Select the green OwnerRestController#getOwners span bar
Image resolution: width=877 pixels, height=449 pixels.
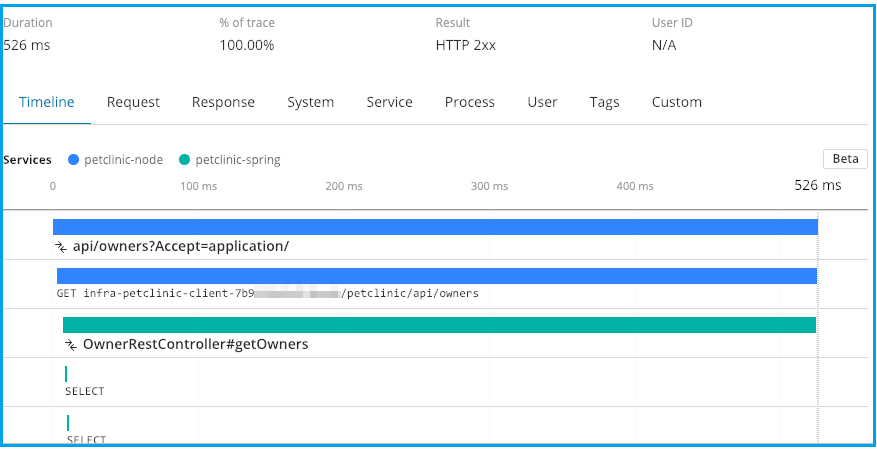pos(439,325)
